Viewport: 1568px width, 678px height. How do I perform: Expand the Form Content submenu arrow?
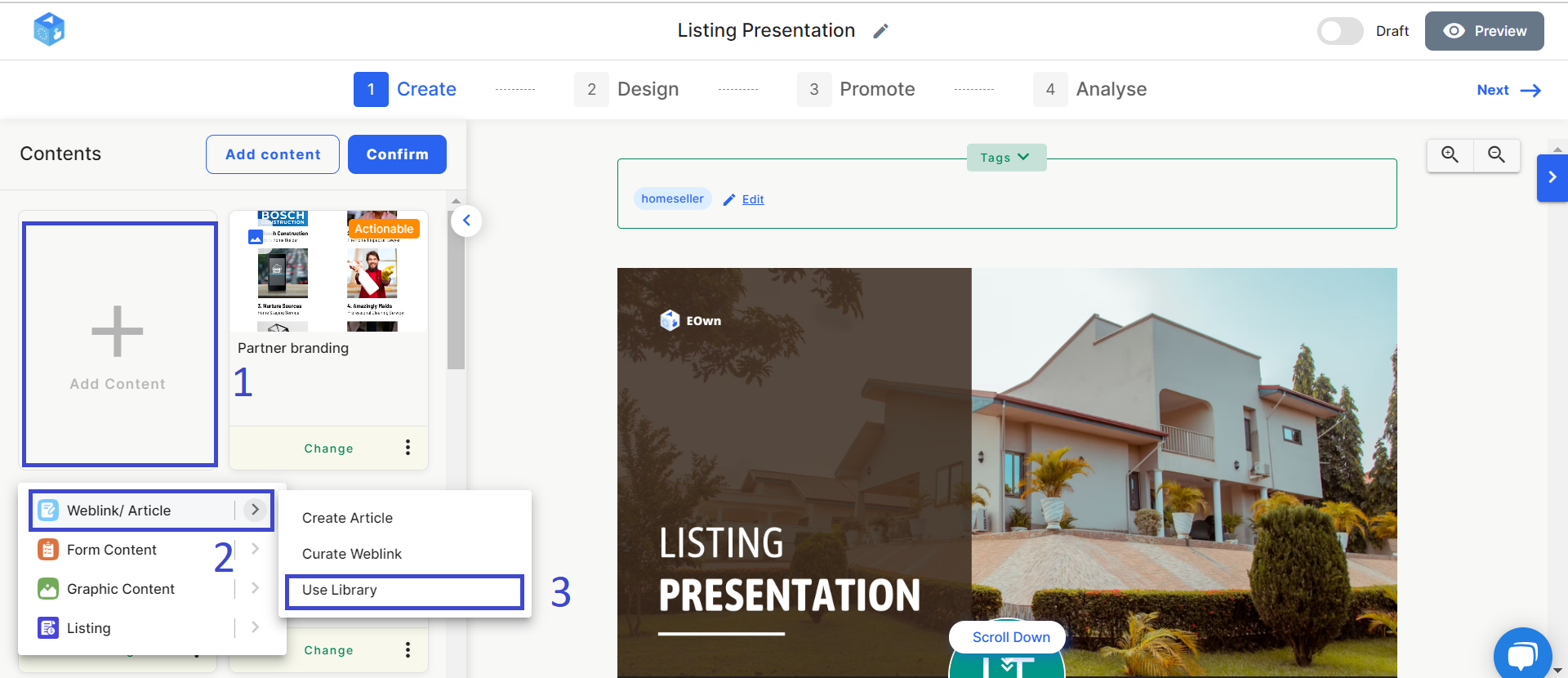[x=255, y=549]
